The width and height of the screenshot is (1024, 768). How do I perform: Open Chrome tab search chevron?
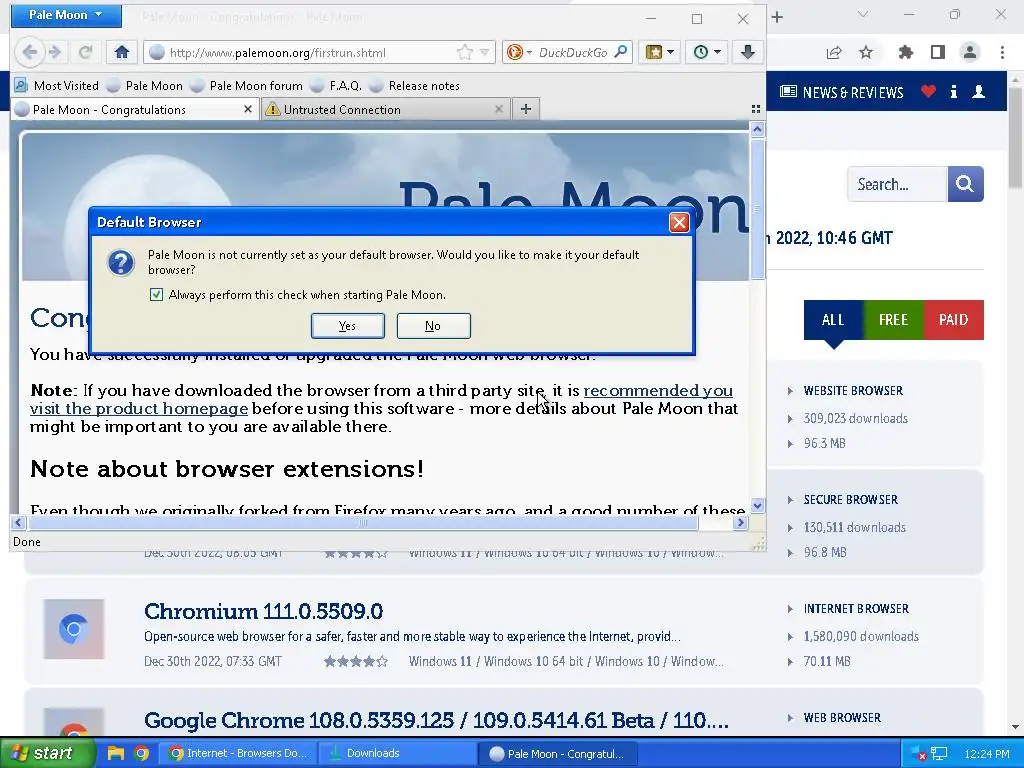(x=863, y=14)
